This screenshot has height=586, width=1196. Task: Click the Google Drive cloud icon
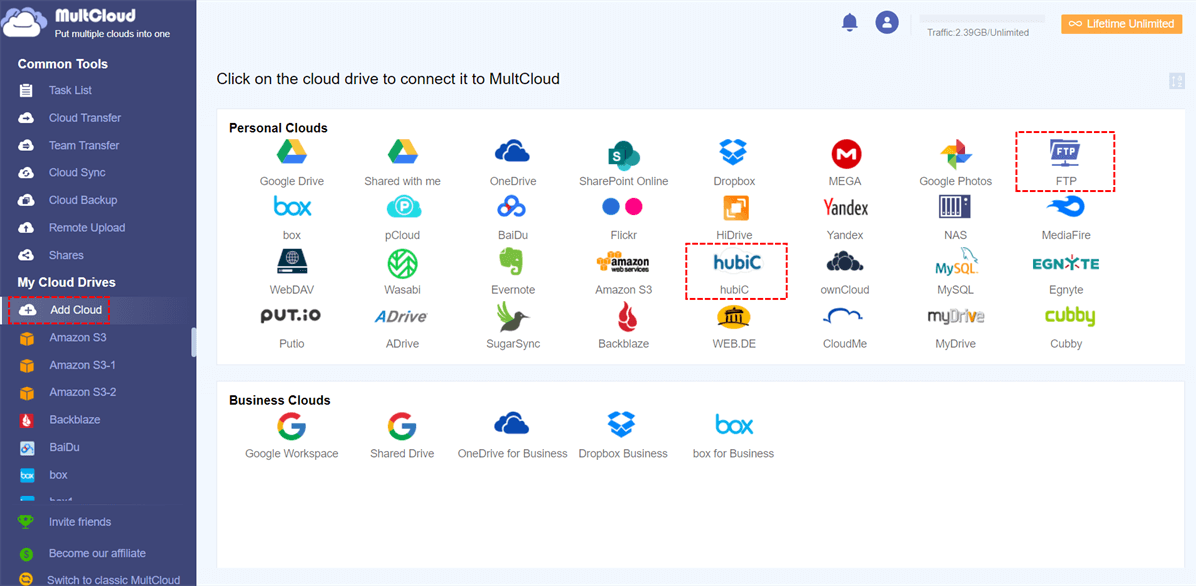pyautogui.click(x=291, y=154)
